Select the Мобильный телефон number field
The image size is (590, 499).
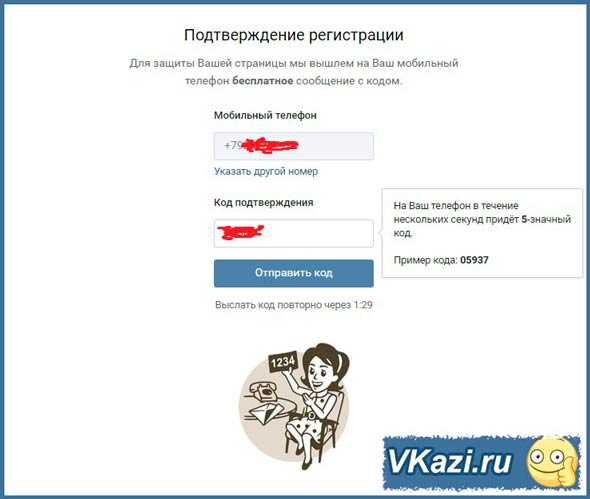click(x=293, y=146)
